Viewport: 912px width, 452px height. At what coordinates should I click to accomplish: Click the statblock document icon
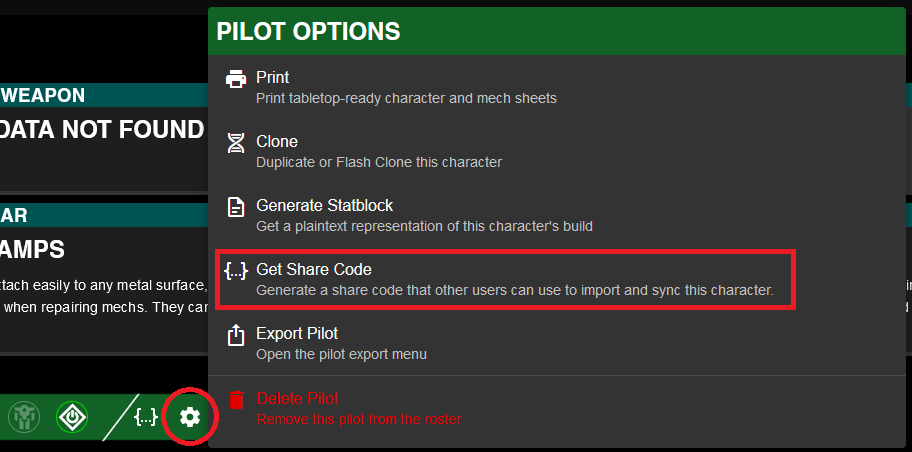[x=236, y=206]
